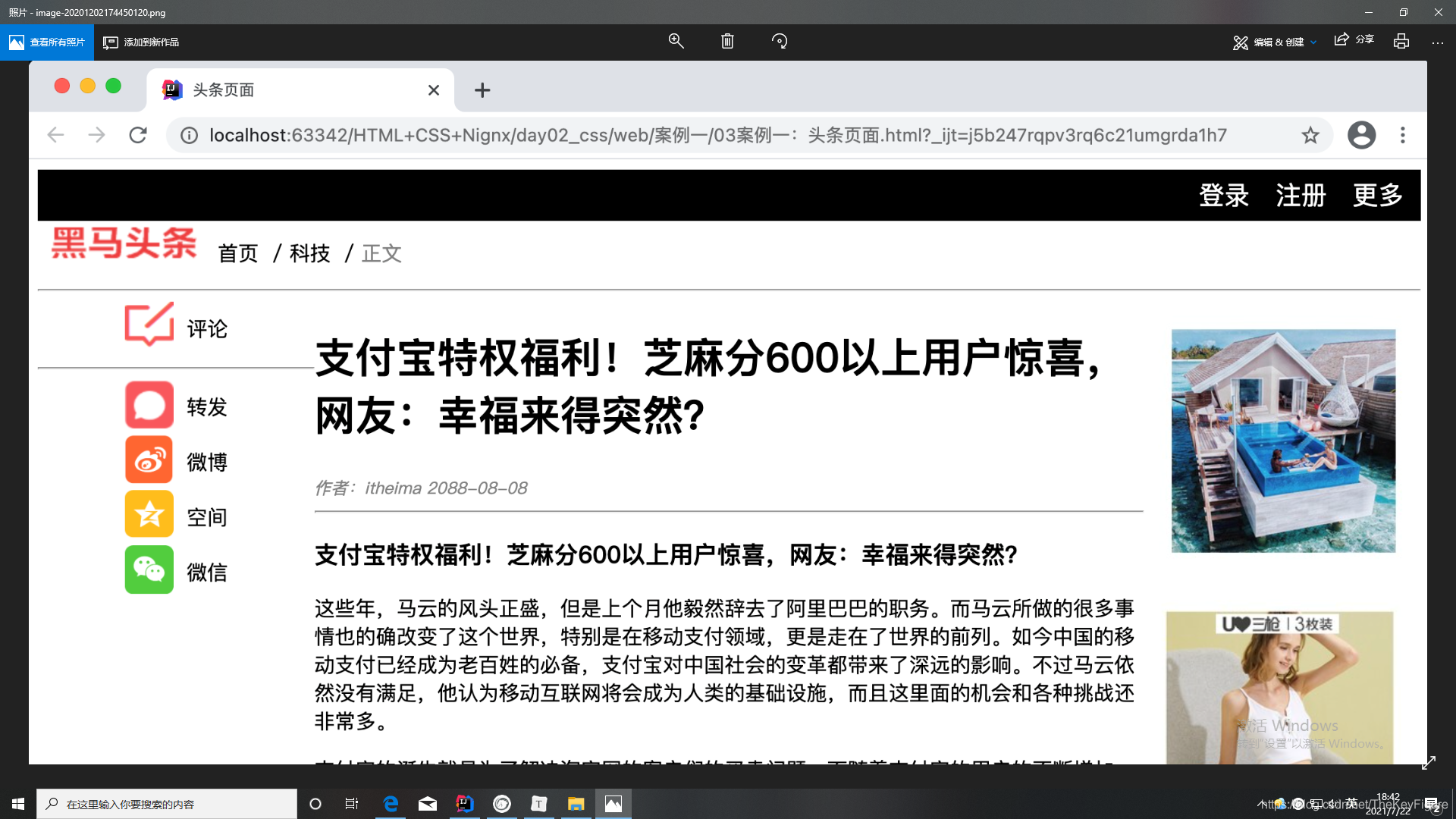
Task: Open File Explorer from the taskbar
Action: pos(576,804)
